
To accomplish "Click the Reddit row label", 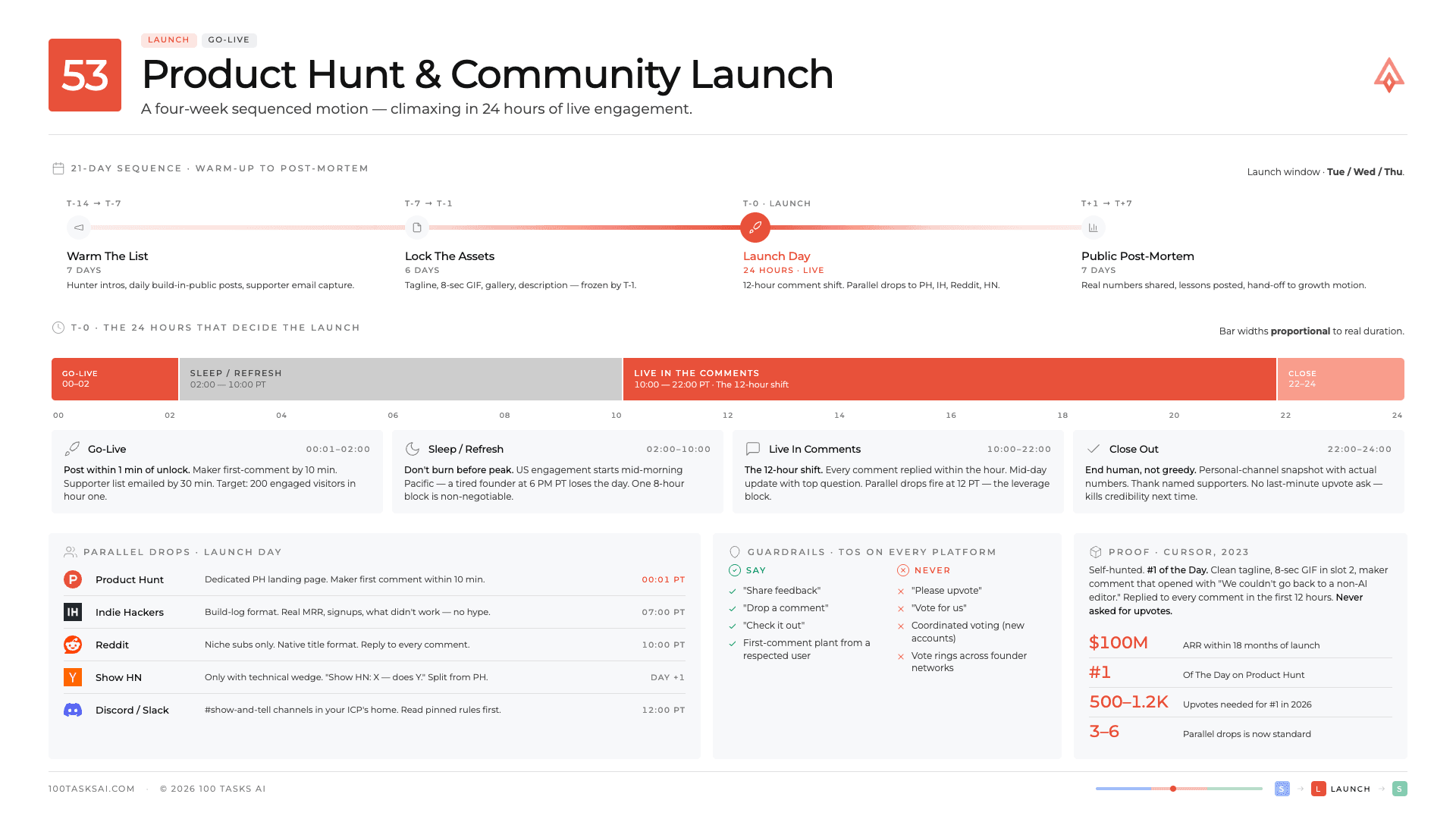I will (x=112, y=645).
